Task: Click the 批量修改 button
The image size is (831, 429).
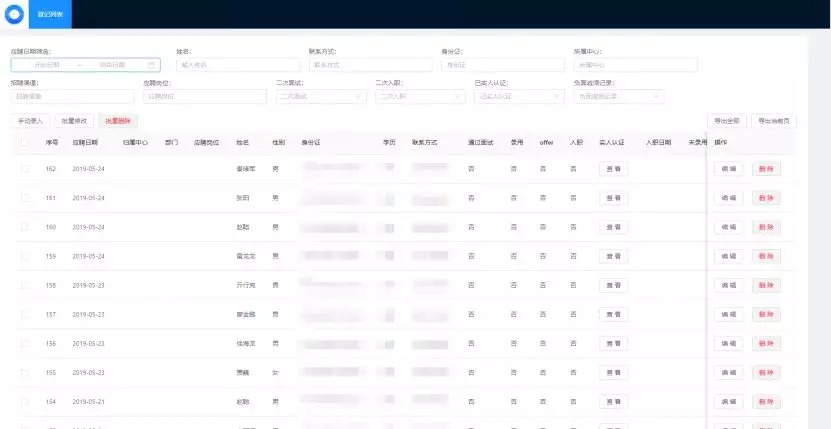Action: (75, 121)
